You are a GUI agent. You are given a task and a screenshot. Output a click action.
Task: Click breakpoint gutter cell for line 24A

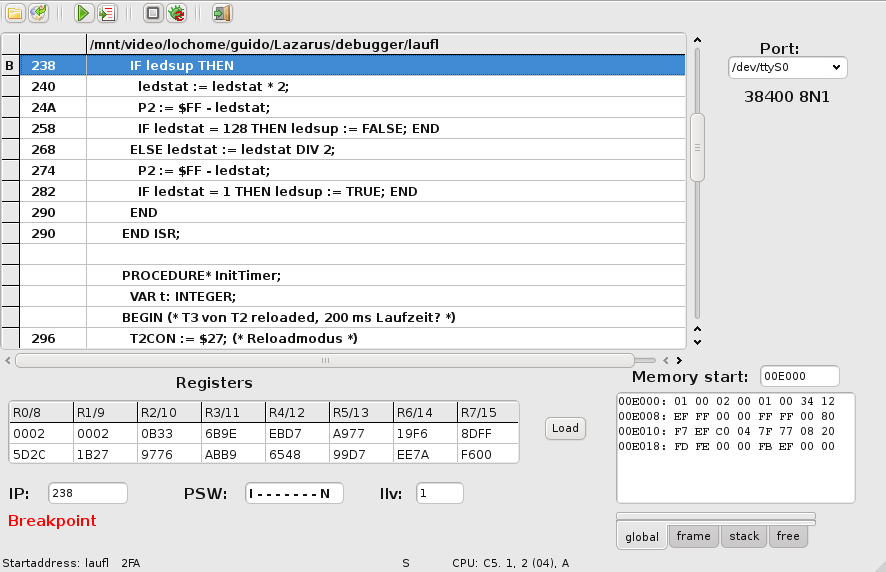pos(10,107)
